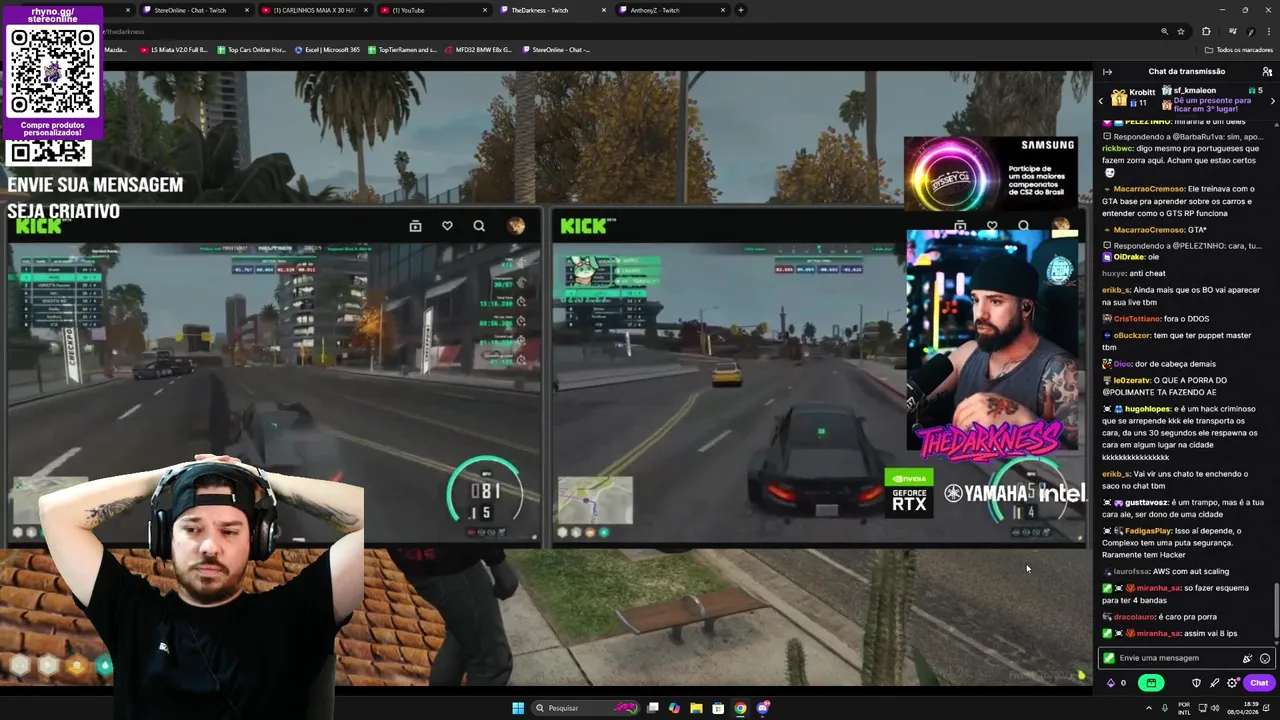This screenshot has height=720, width=1280.
Task: Click the green chat identity badge in input
Action: [x=1108, y=658]
